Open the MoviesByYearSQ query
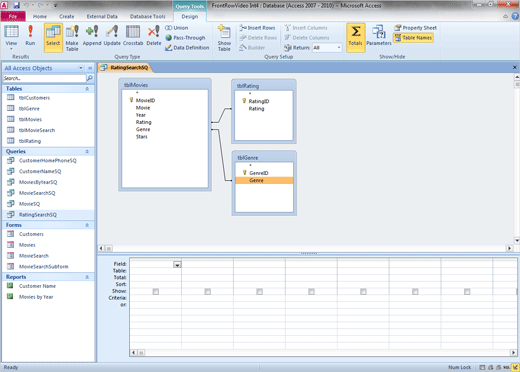The width and height of the screenshot is (520, 372). [38, 182]
